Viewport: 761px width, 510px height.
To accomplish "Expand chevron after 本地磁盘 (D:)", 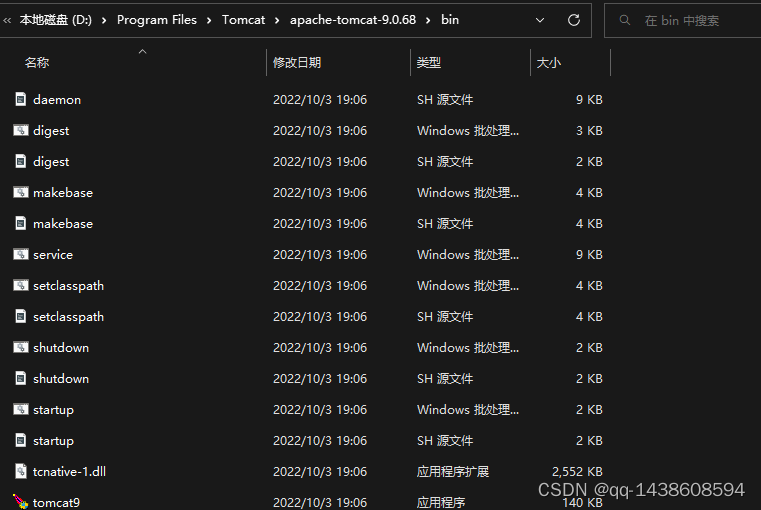I will coord(104,20).
